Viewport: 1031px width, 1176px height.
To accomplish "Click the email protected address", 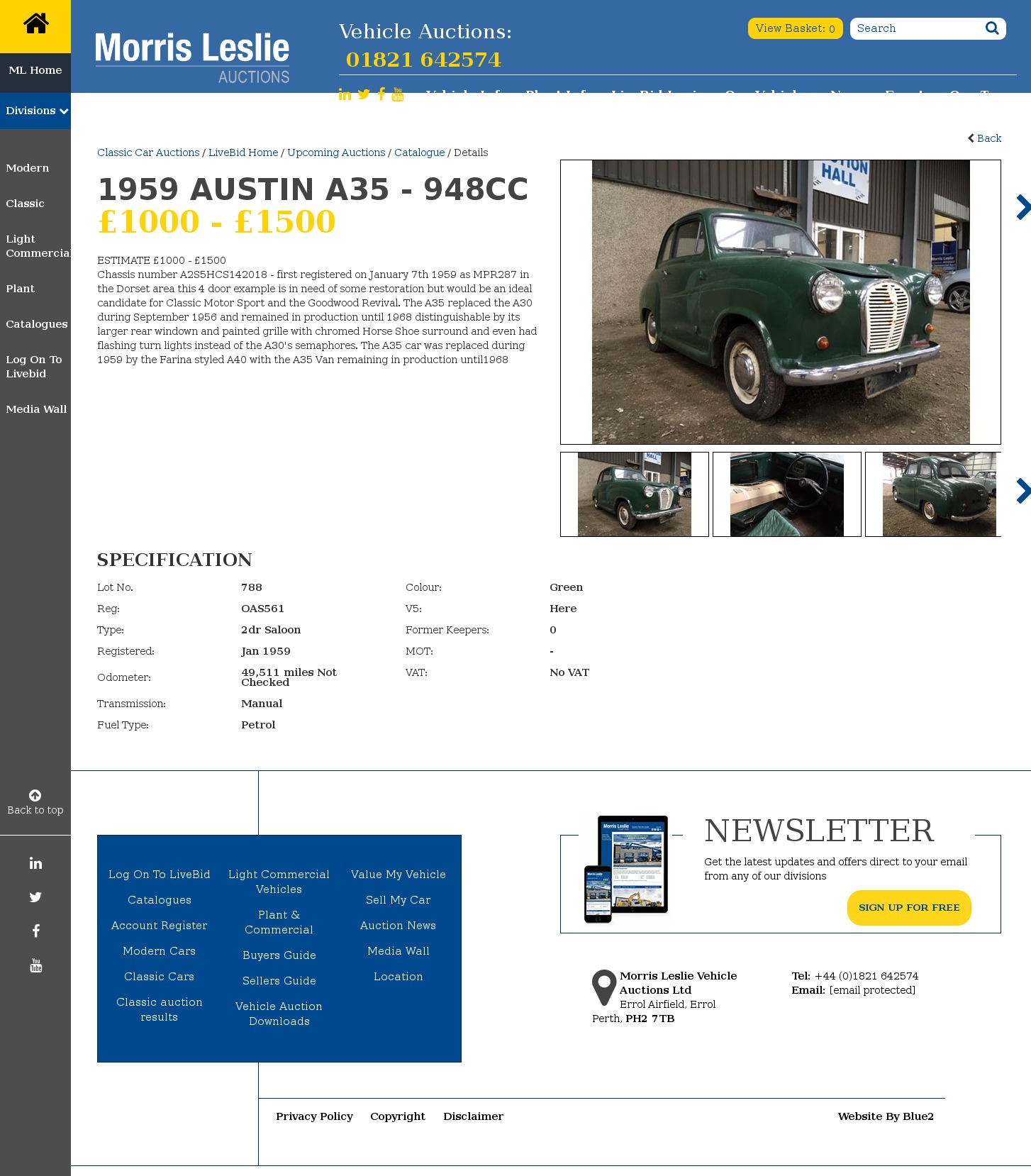I will click(872, 990).
